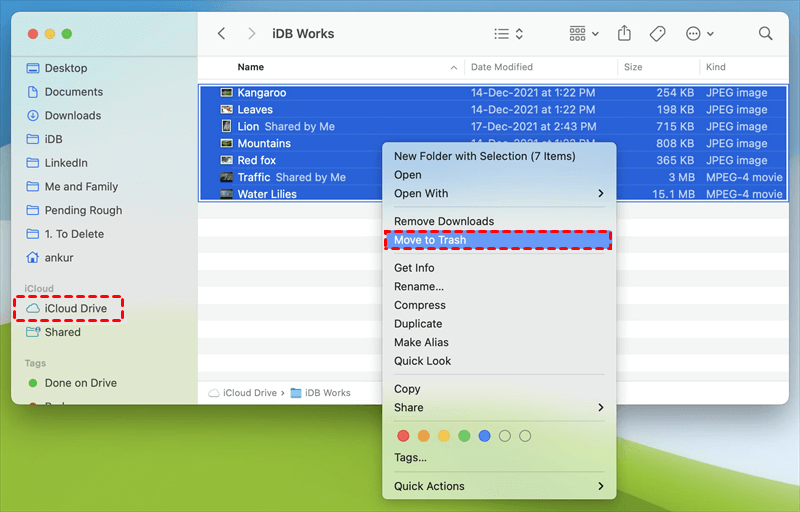Viewport: 800px width, 512px height.
Task: Open the list view style switcher
Action: [x=508, y=34]
